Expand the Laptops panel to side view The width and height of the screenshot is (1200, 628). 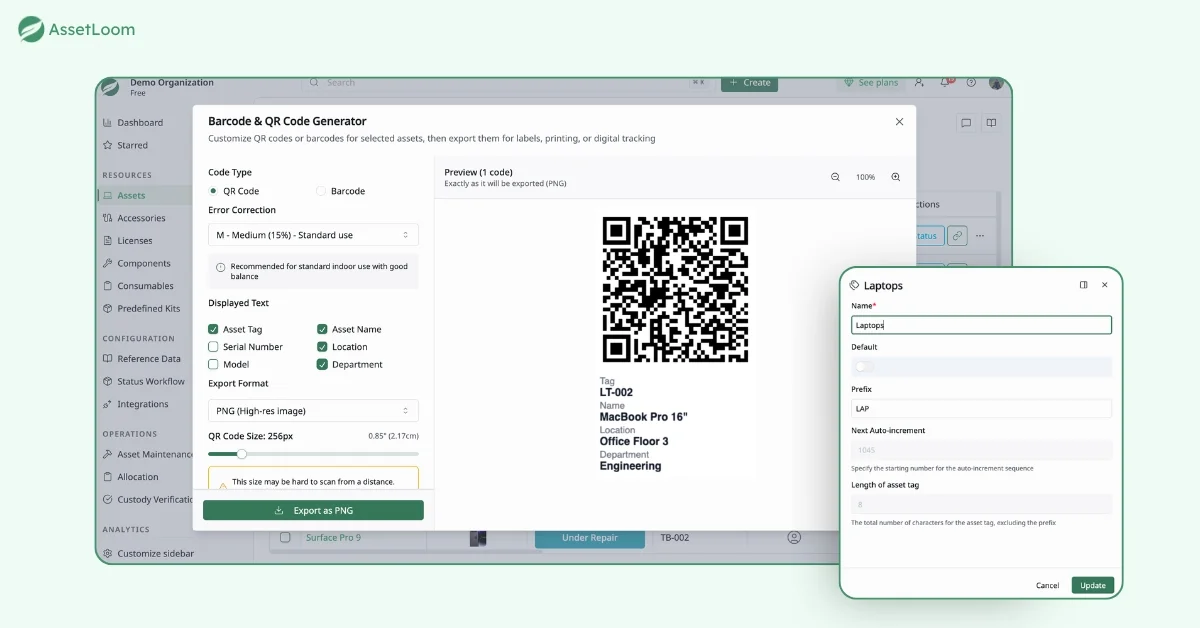click(x=1083, y=285)
